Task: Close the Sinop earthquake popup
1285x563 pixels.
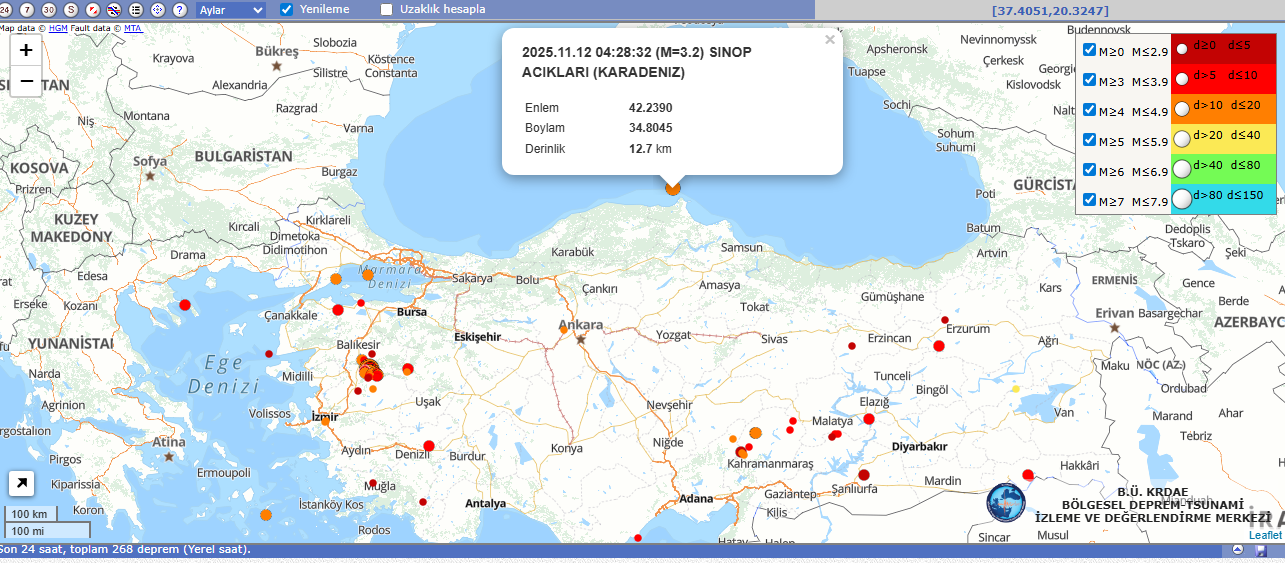Action: (829, 41)
